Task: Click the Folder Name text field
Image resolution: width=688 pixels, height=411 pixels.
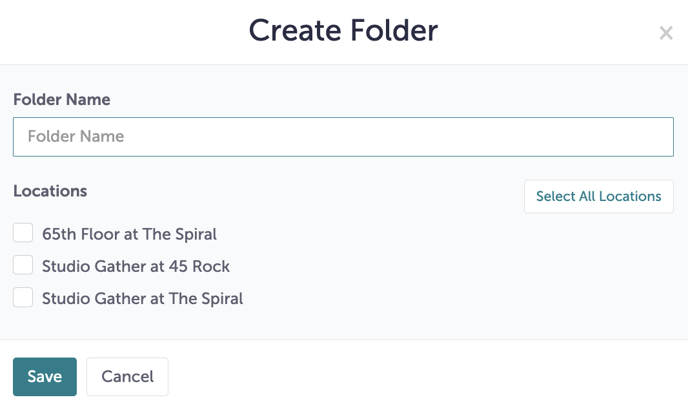Action: point(343,137)
